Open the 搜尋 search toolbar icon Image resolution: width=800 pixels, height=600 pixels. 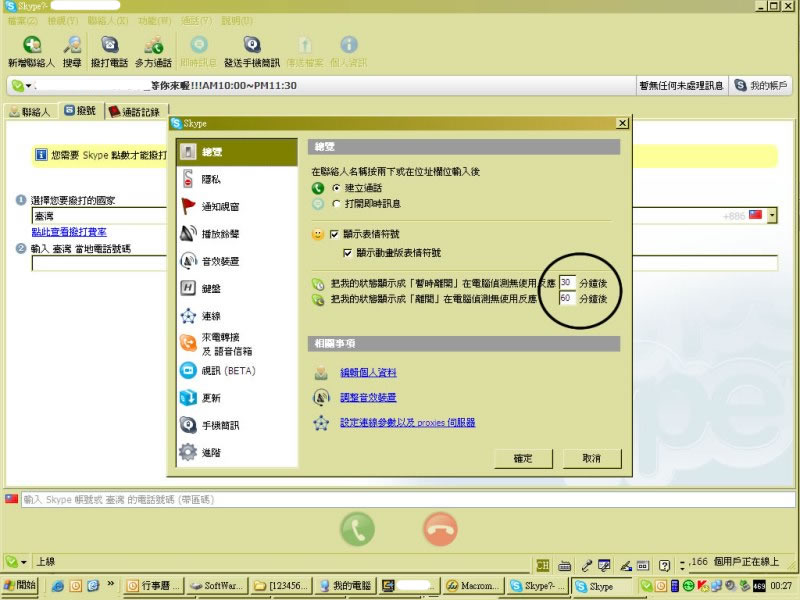(x=72, y=52)
